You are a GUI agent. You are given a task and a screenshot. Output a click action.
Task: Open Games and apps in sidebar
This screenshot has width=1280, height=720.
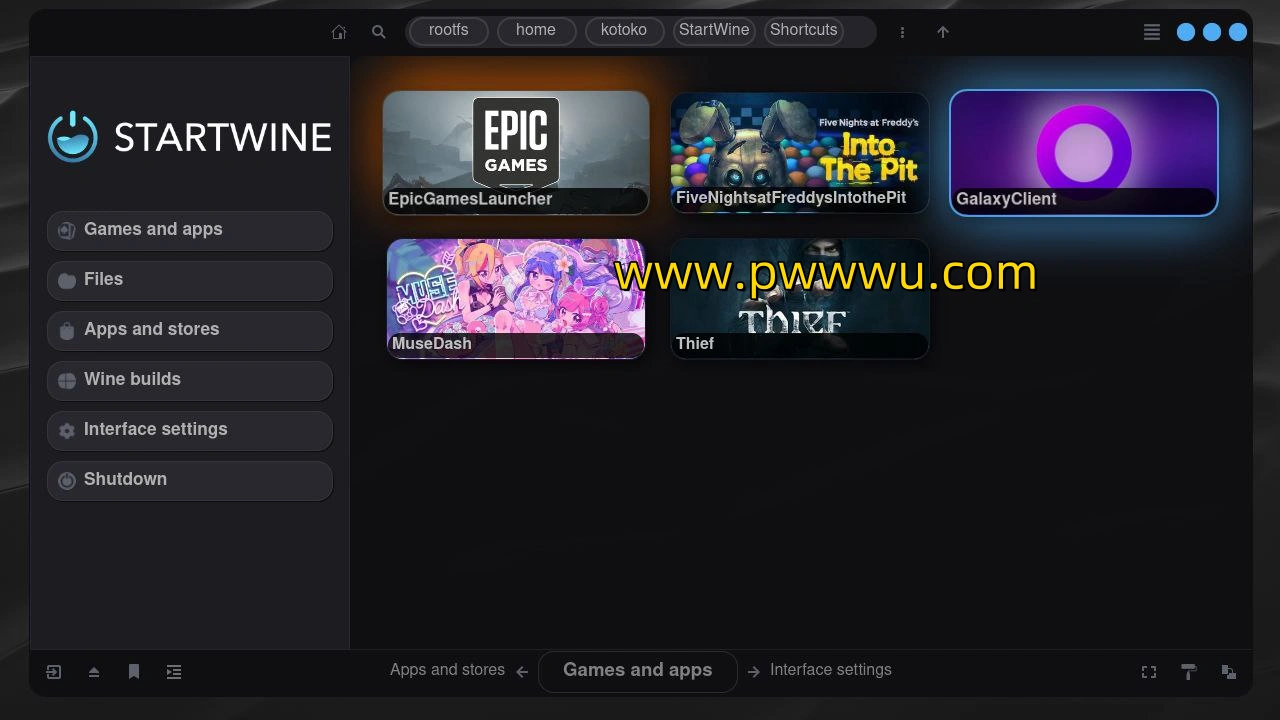click(x=189, y=230)
